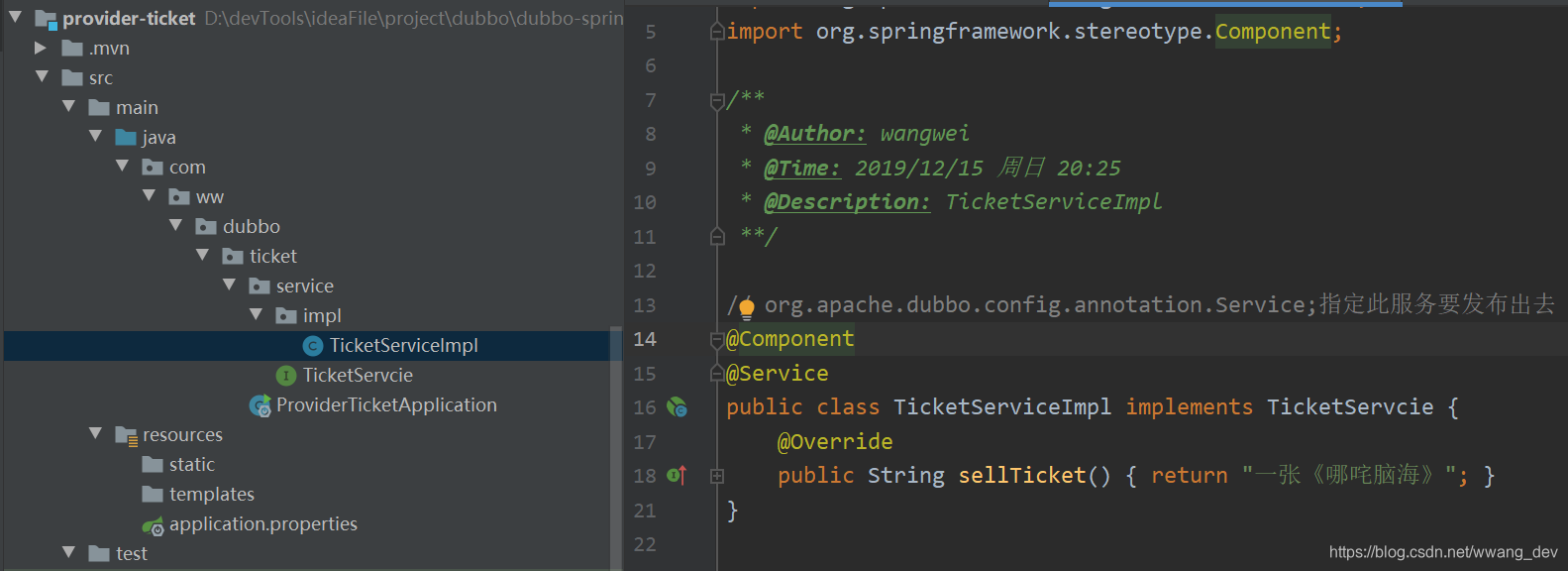Click line number 14 in gutter
The width and height of the screenshot is (1568, 571).
click(x=645, y=339)
